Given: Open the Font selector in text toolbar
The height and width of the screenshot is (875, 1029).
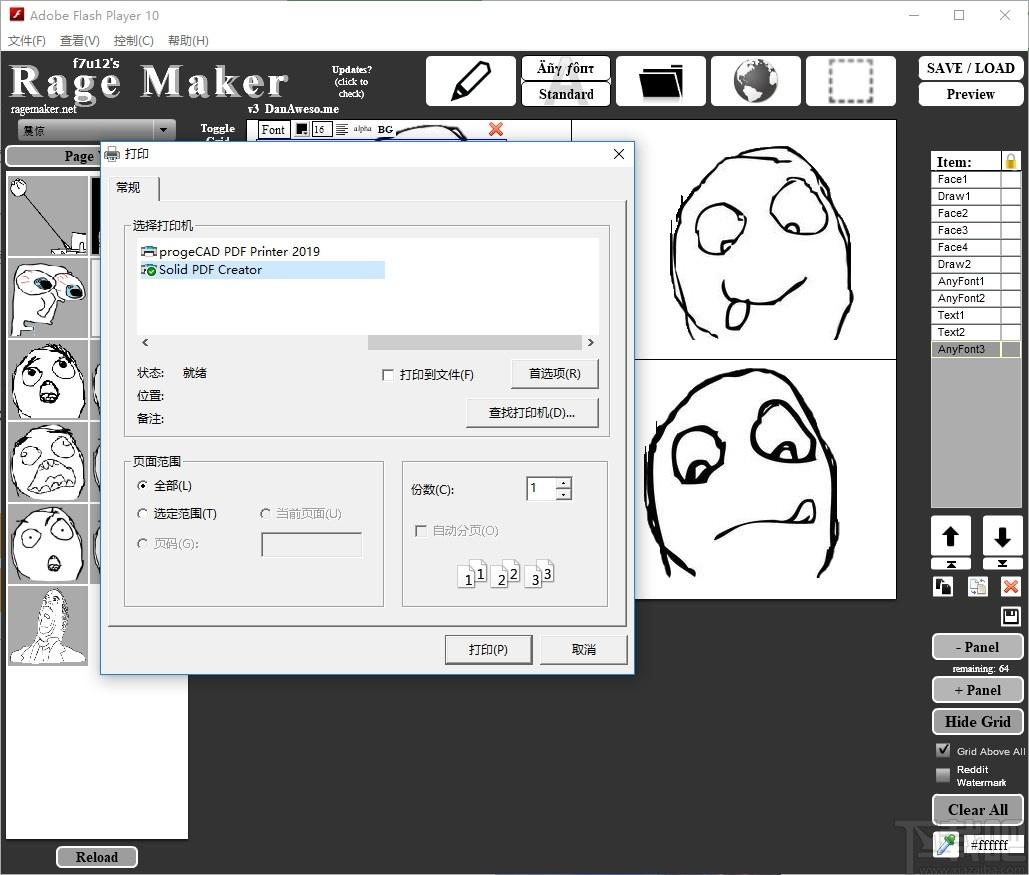Looking at the screenshot, I should [x=273, y=129].
